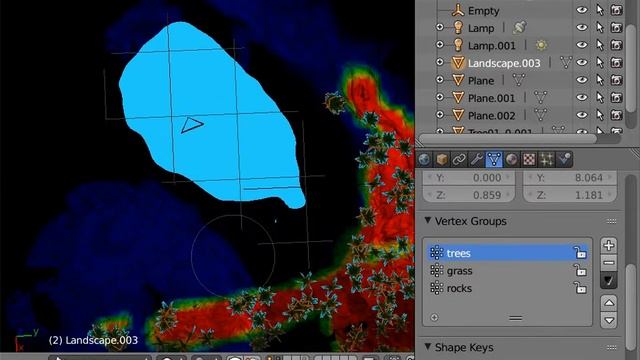
Task: Toggle selectability of Empty object
Action: (600, 10)
